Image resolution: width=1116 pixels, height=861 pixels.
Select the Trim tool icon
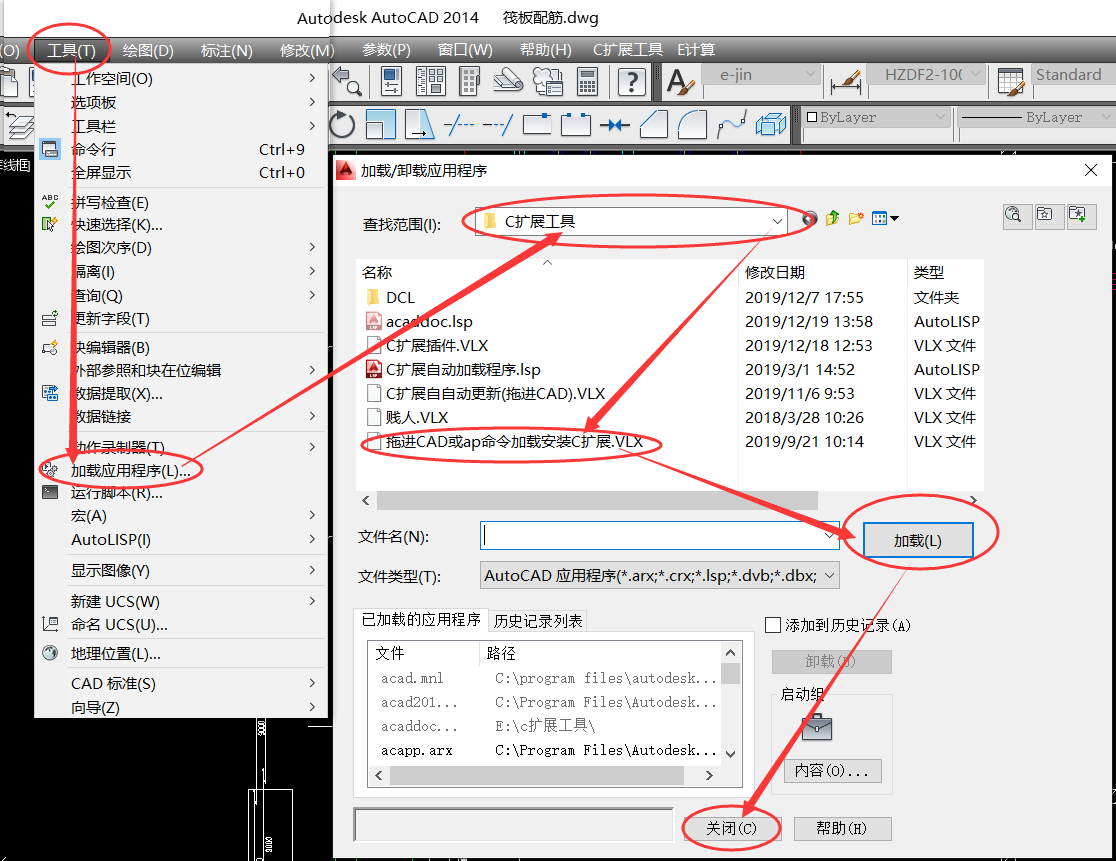[x=459, y=126]
